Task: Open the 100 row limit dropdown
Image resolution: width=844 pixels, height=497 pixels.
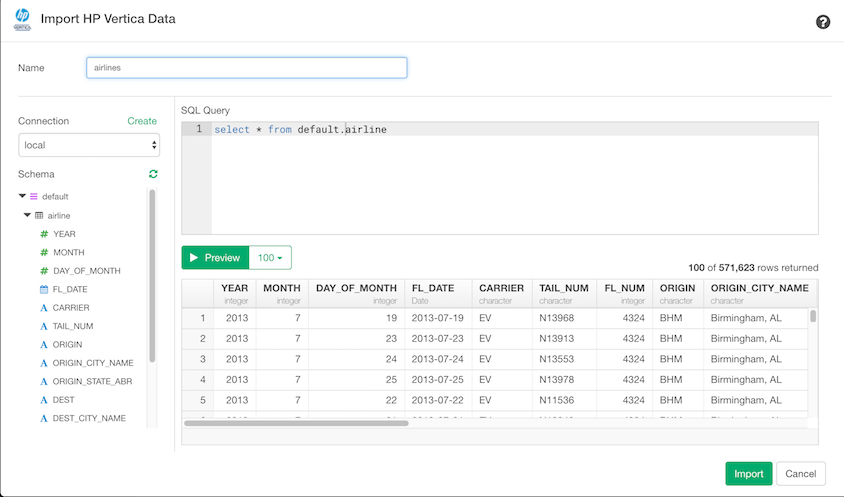Action: [x=270, y=257]
